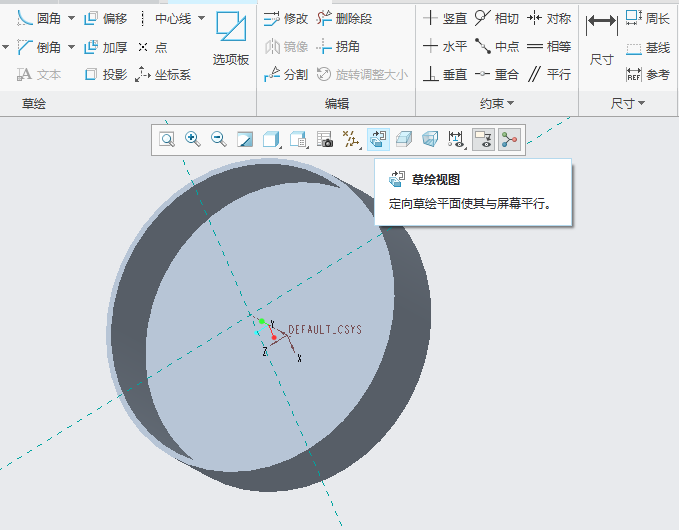Screen dimensions: 679x530
Task: Open sketcher display filters dropdown
Action: (456, 139)
